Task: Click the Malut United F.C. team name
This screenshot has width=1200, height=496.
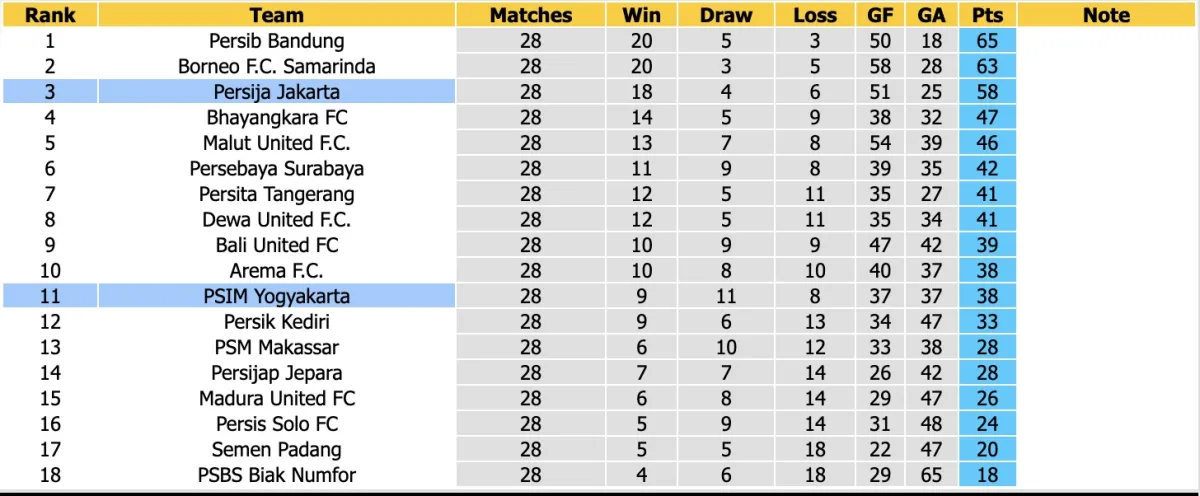Action: (x=277, y=143)
